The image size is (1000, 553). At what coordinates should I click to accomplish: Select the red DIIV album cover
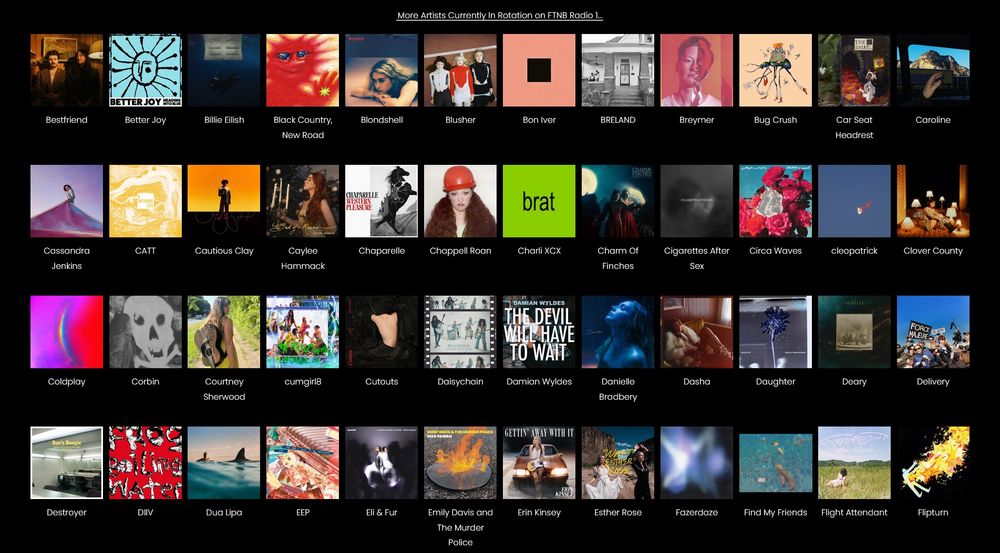[x=145, y=462]
